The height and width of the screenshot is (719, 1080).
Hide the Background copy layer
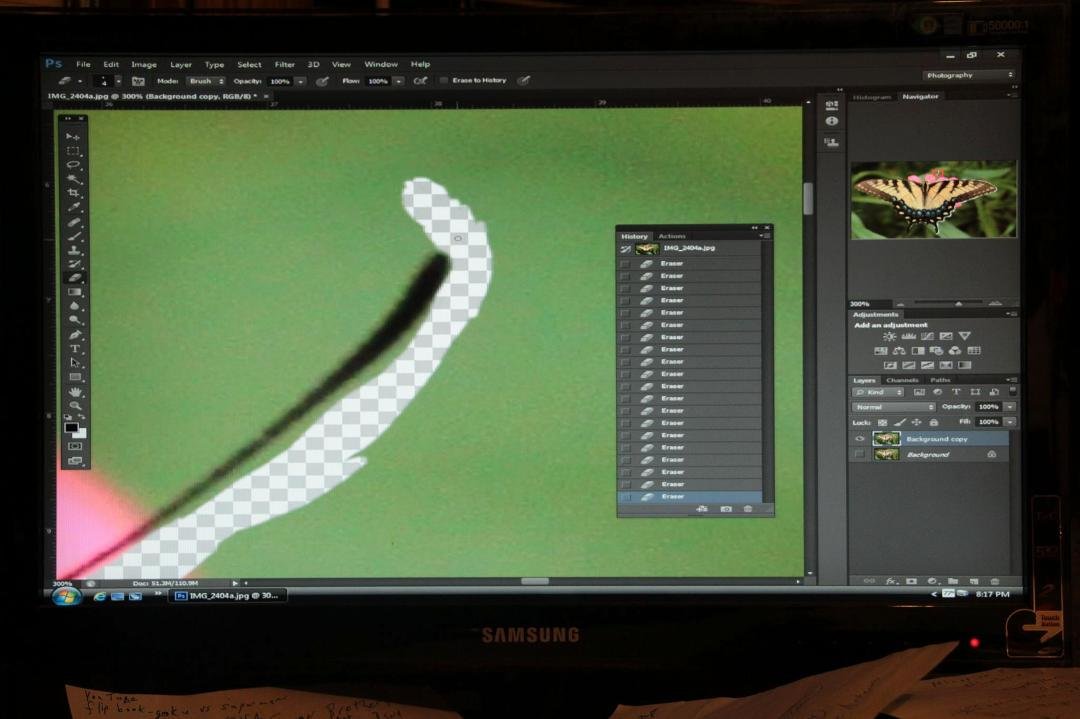pos(859,439)
